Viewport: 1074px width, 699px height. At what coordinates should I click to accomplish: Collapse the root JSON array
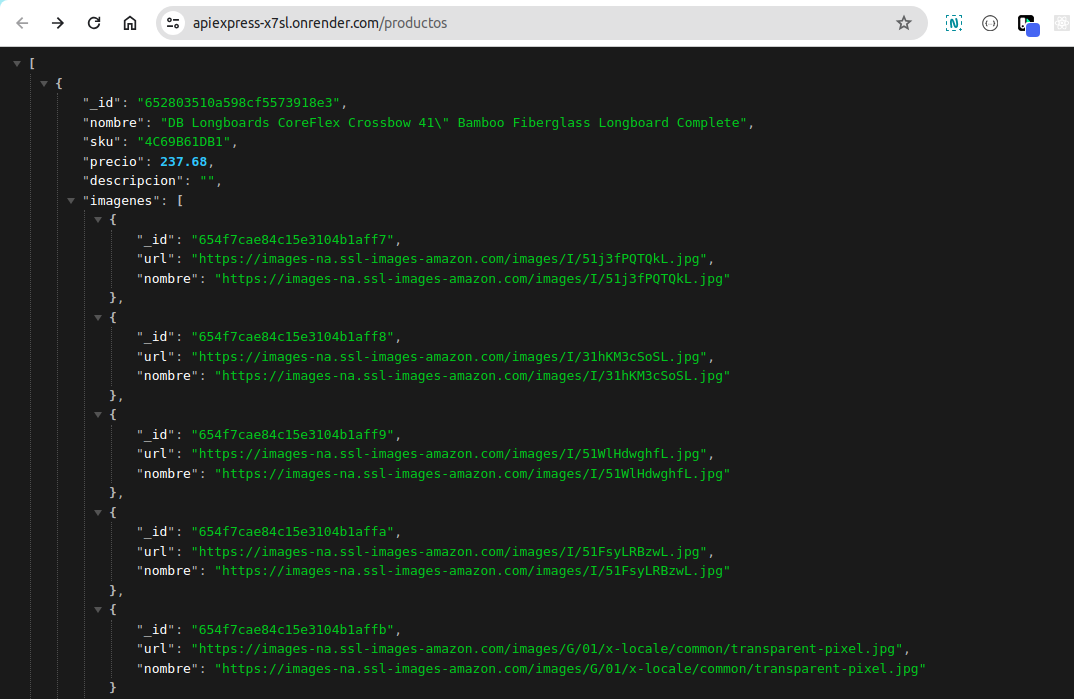click(x=17, y=64)
